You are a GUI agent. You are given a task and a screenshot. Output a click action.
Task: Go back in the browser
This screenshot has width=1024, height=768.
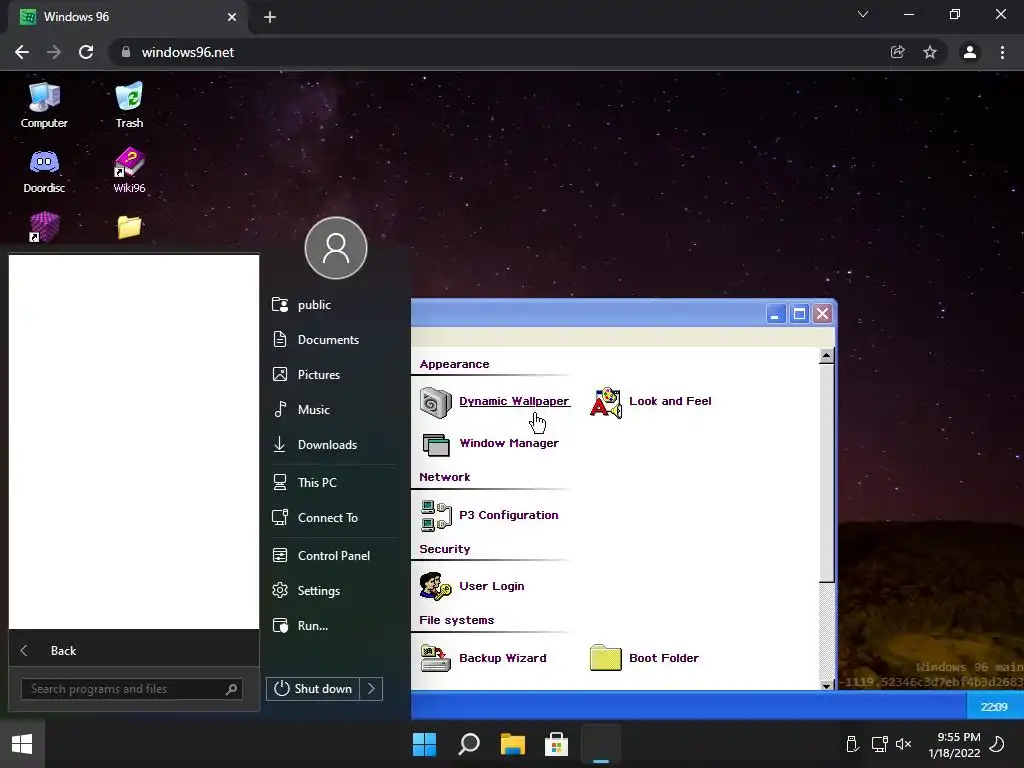pyautogui.click(x=22, y=52)
